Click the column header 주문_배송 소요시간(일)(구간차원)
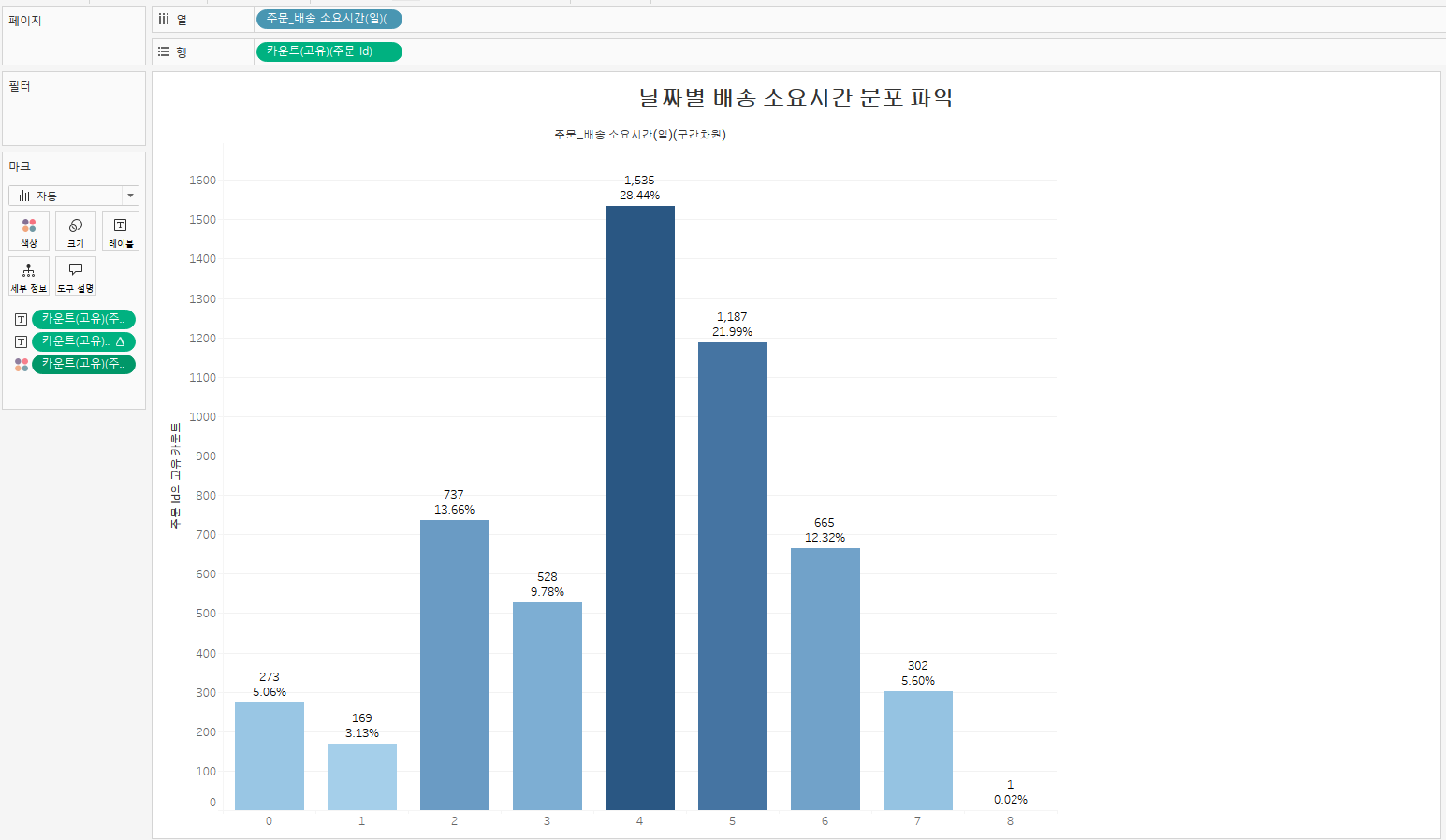Viewport: 1446px width, 840px height. pyautogui.click(x=640, y=135)
